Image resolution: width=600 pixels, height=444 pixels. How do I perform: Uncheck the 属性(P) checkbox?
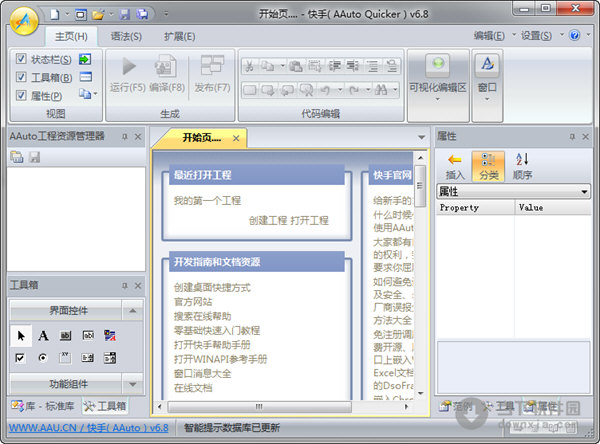[21, 95]
